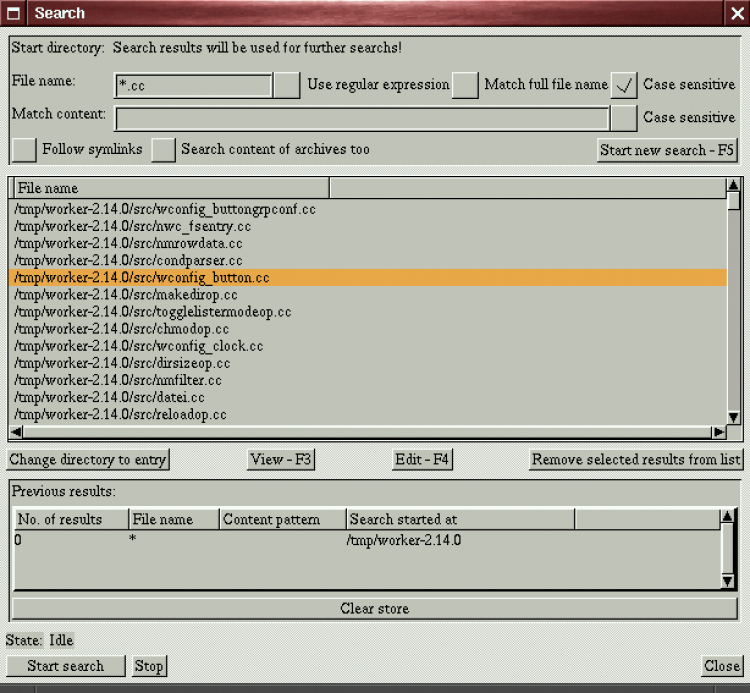750x693 pixels.
Task: Click the Clear store button
Action: [x=375, y=609]
